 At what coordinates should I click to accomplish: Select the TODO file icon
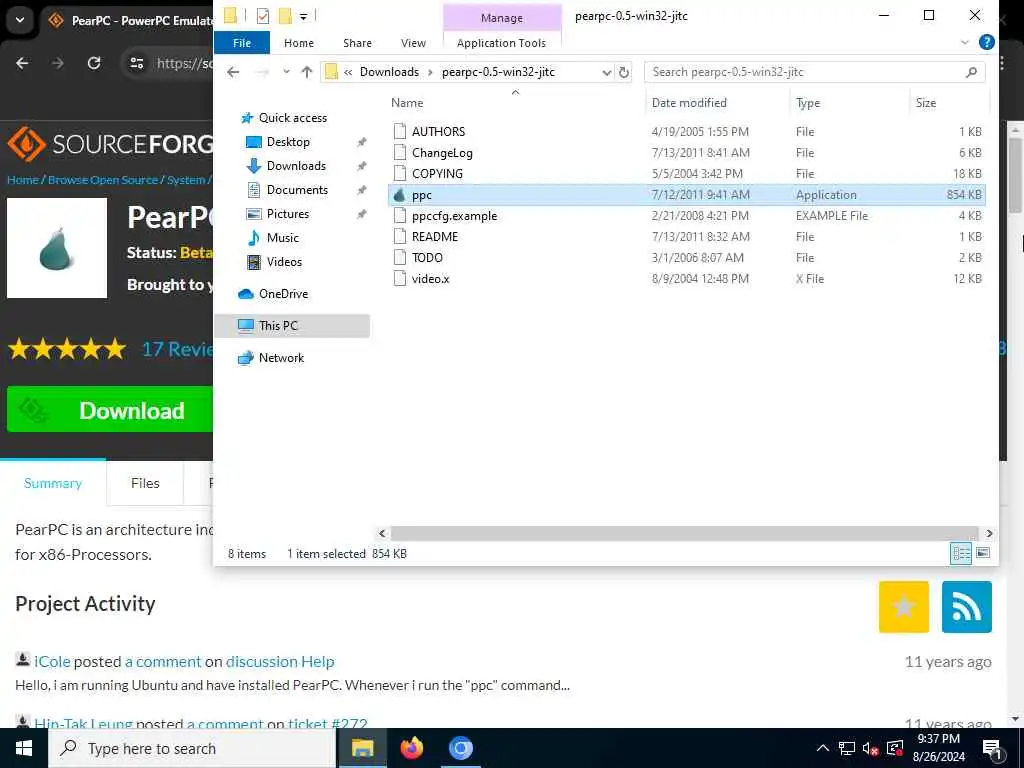coord(400,257)
